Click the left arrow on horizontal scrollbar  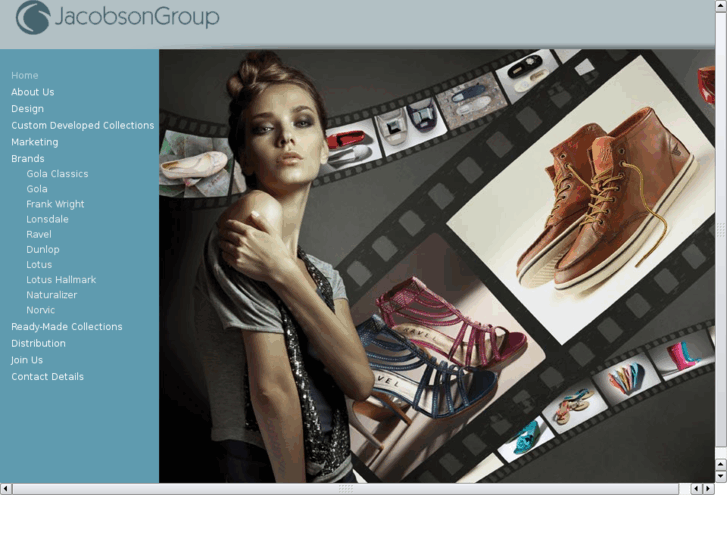6,488
